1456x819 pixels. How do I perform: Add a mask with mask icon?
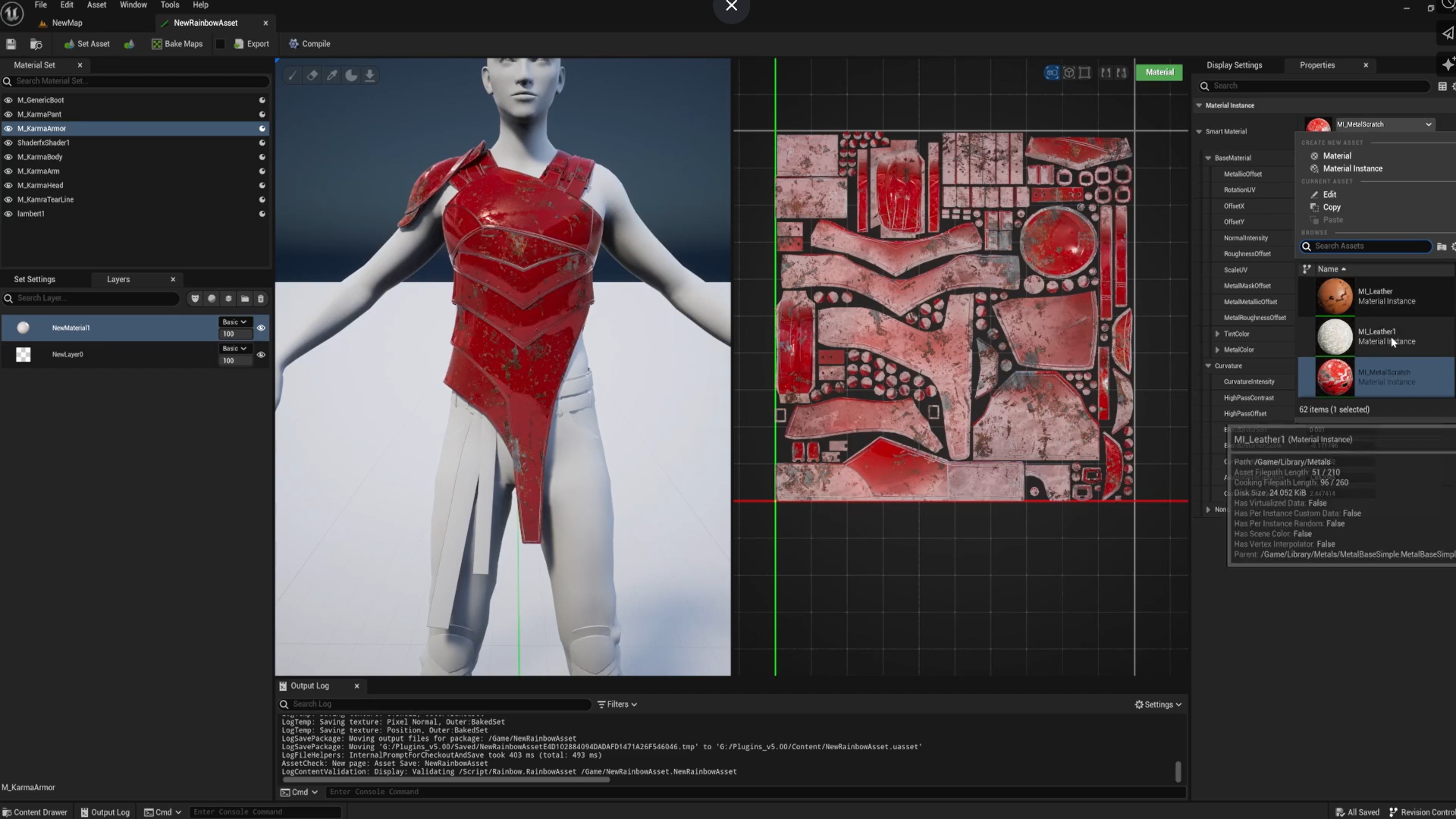coord(195,299)
